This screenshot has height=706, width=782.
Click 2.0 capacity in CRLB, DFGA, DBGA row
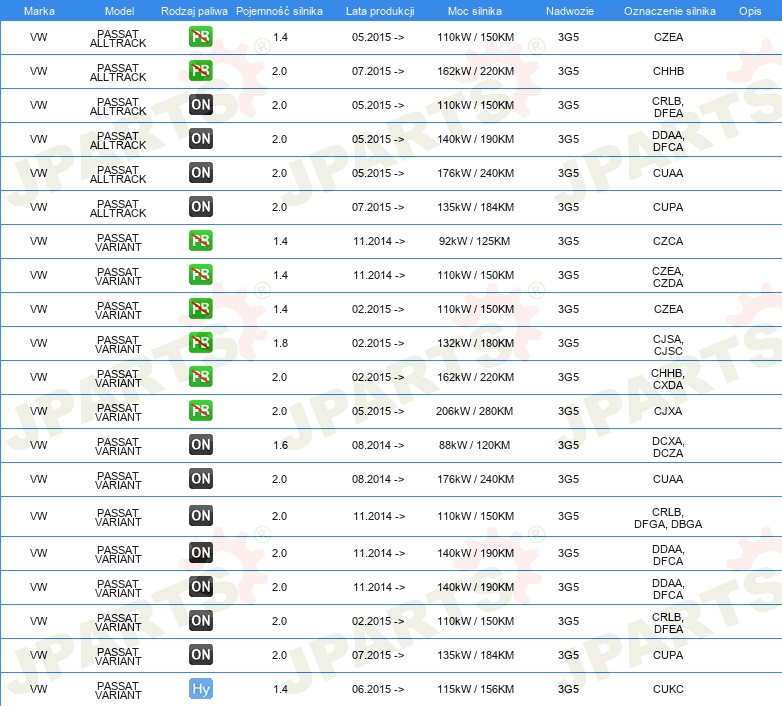coord(279,516)
